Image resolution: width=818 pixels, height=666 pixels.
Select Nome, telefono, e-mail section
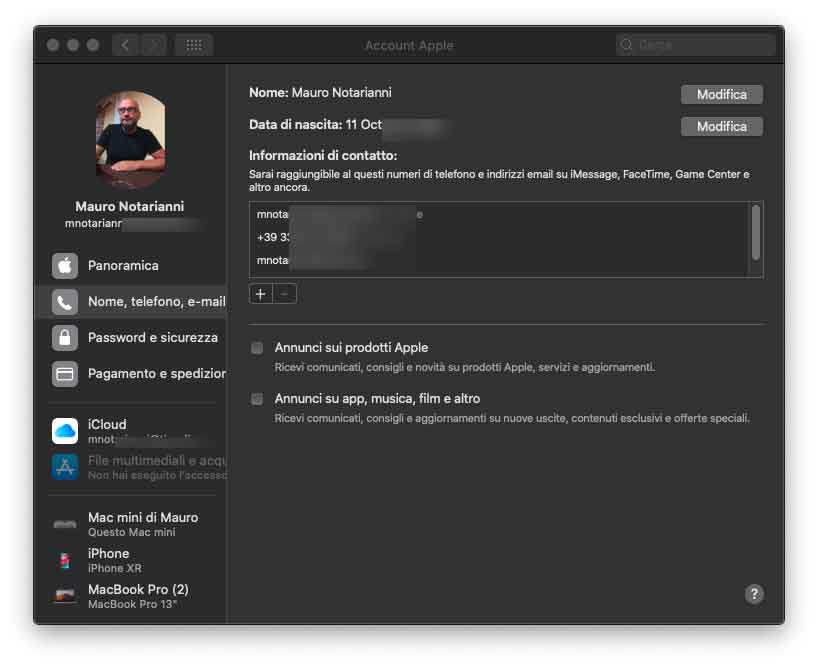130,301
